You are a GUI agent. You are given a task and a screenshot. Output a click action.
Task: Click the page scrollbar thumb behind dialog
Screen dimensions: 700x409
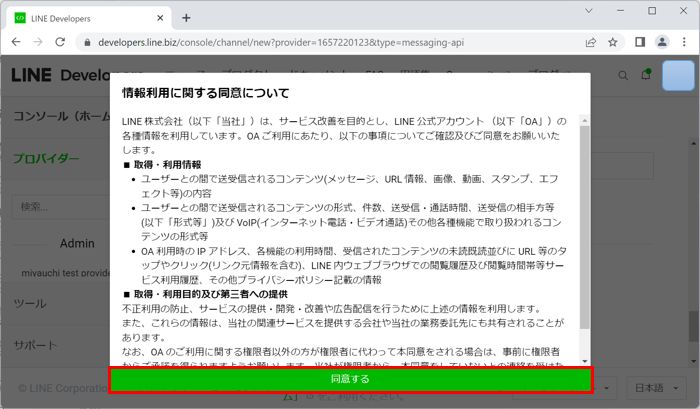tap(693, 326)
